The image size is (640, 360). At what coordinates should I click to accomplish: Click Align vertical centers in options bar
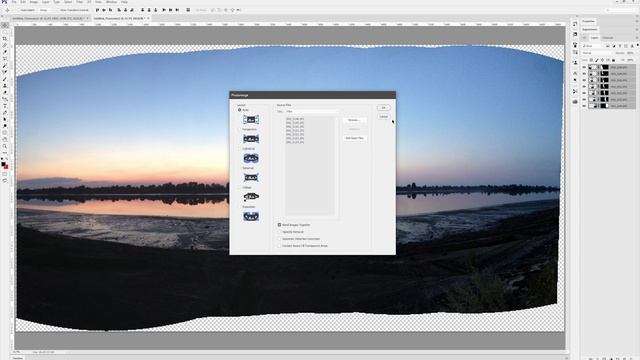click(104, 10)
